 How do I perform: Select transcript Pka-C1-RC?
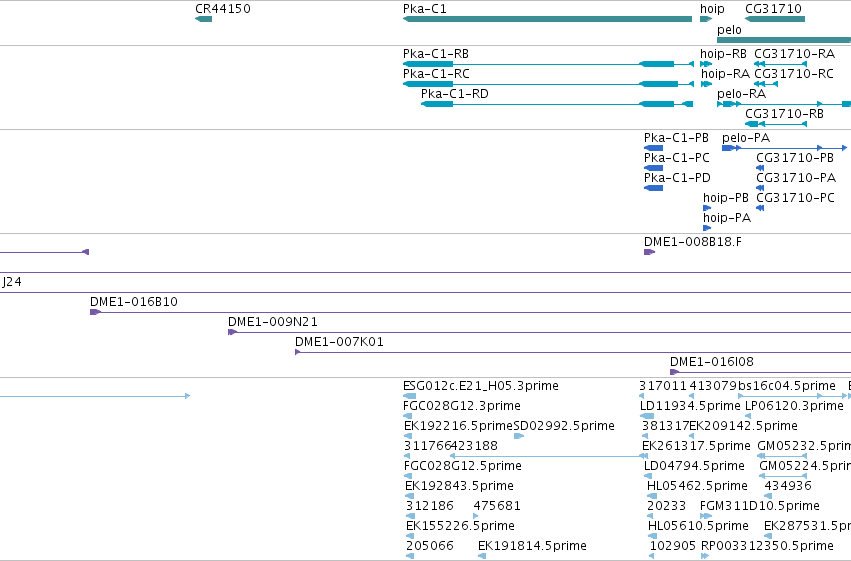pos(548,84)
